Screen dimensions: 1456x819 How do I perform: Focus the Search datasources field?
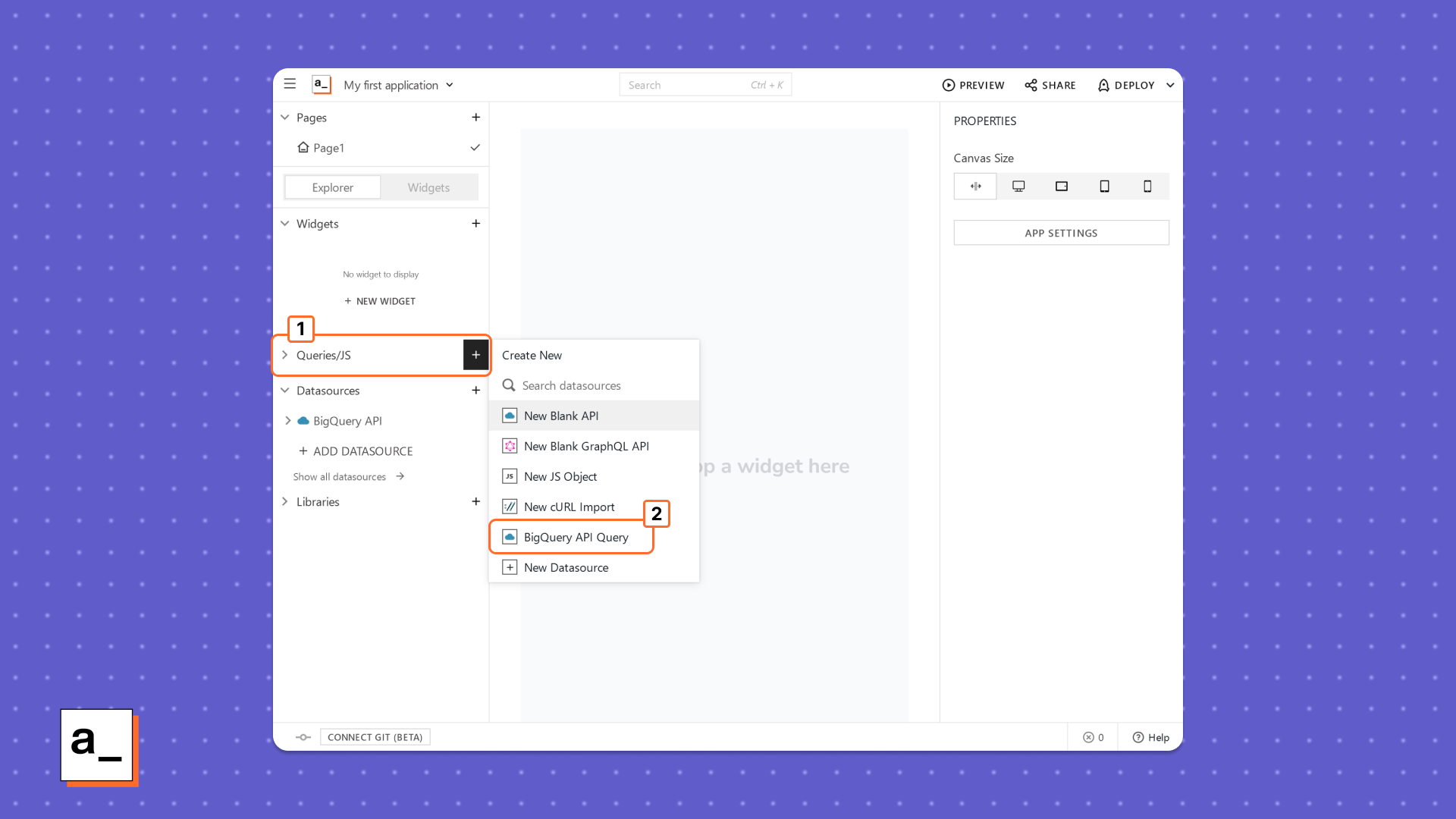coord(594,385)
